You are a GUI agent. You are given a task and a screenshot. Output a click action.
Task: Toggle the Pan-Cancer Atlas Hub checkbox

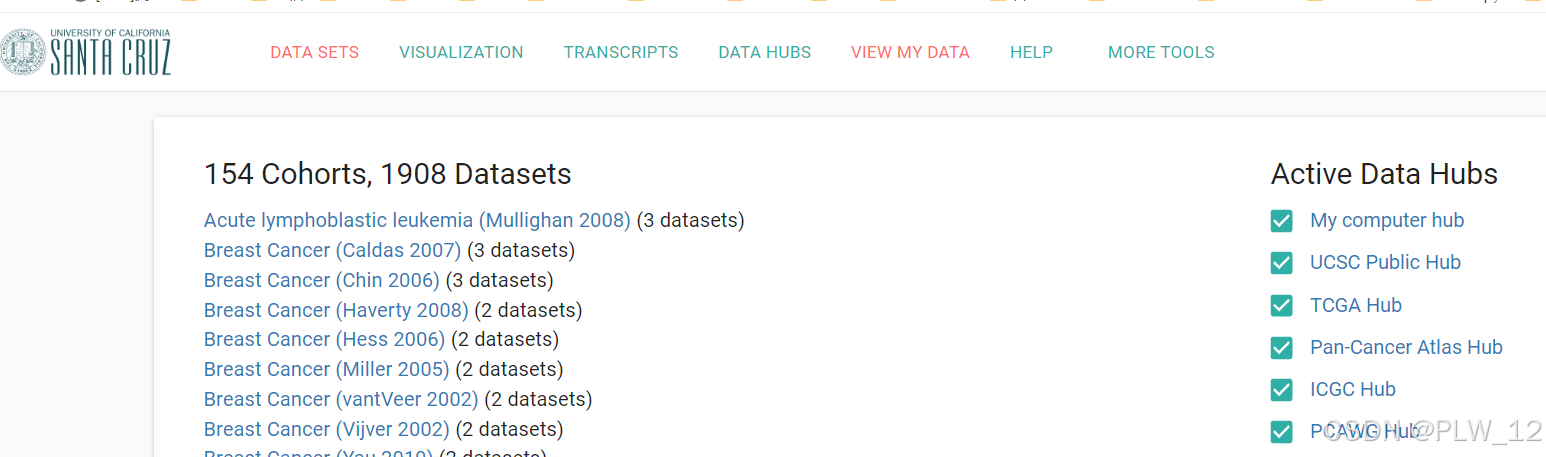click(1281, 348)
